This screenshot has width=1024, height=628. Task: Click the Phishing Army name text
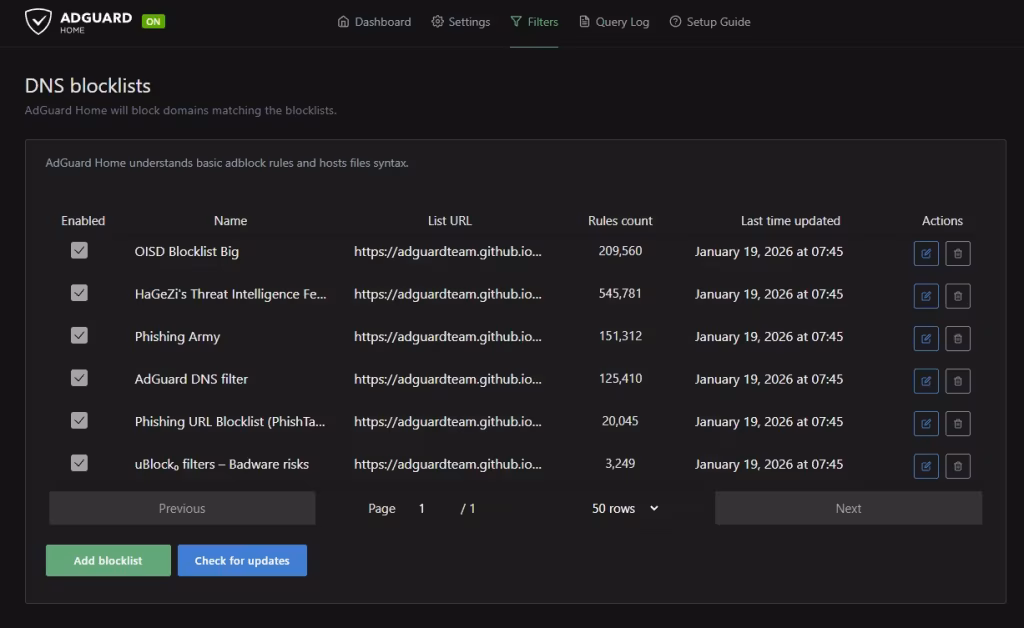pyautogui.click(x=178, y=336)
